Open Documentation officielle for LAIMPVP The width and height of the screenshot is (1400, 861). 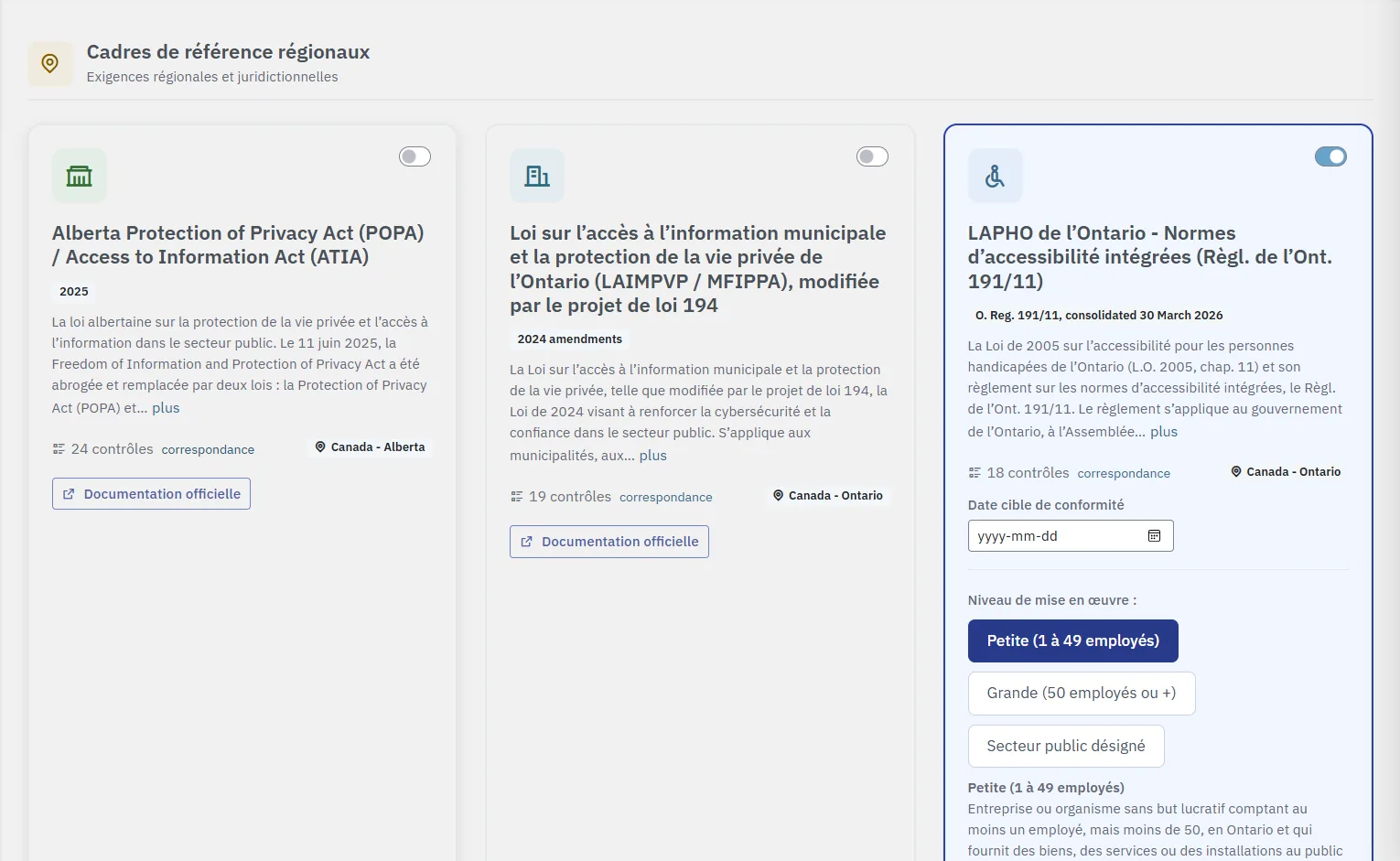click(609, 542)
